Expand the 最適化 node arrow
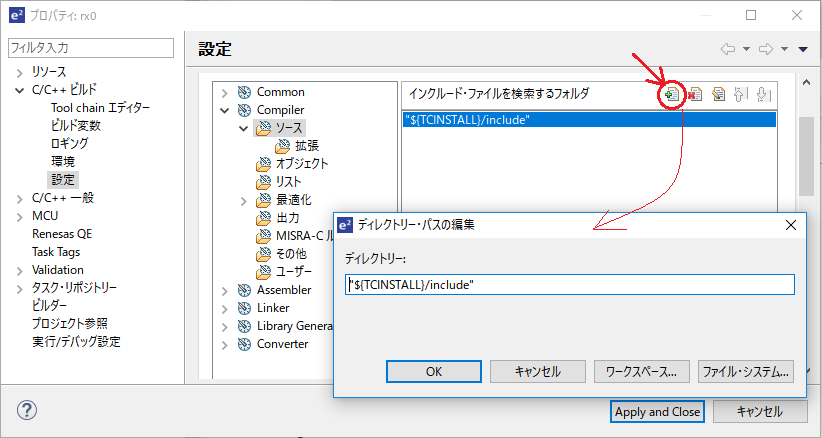The image size is (822, 438). (x=243, y=200)
